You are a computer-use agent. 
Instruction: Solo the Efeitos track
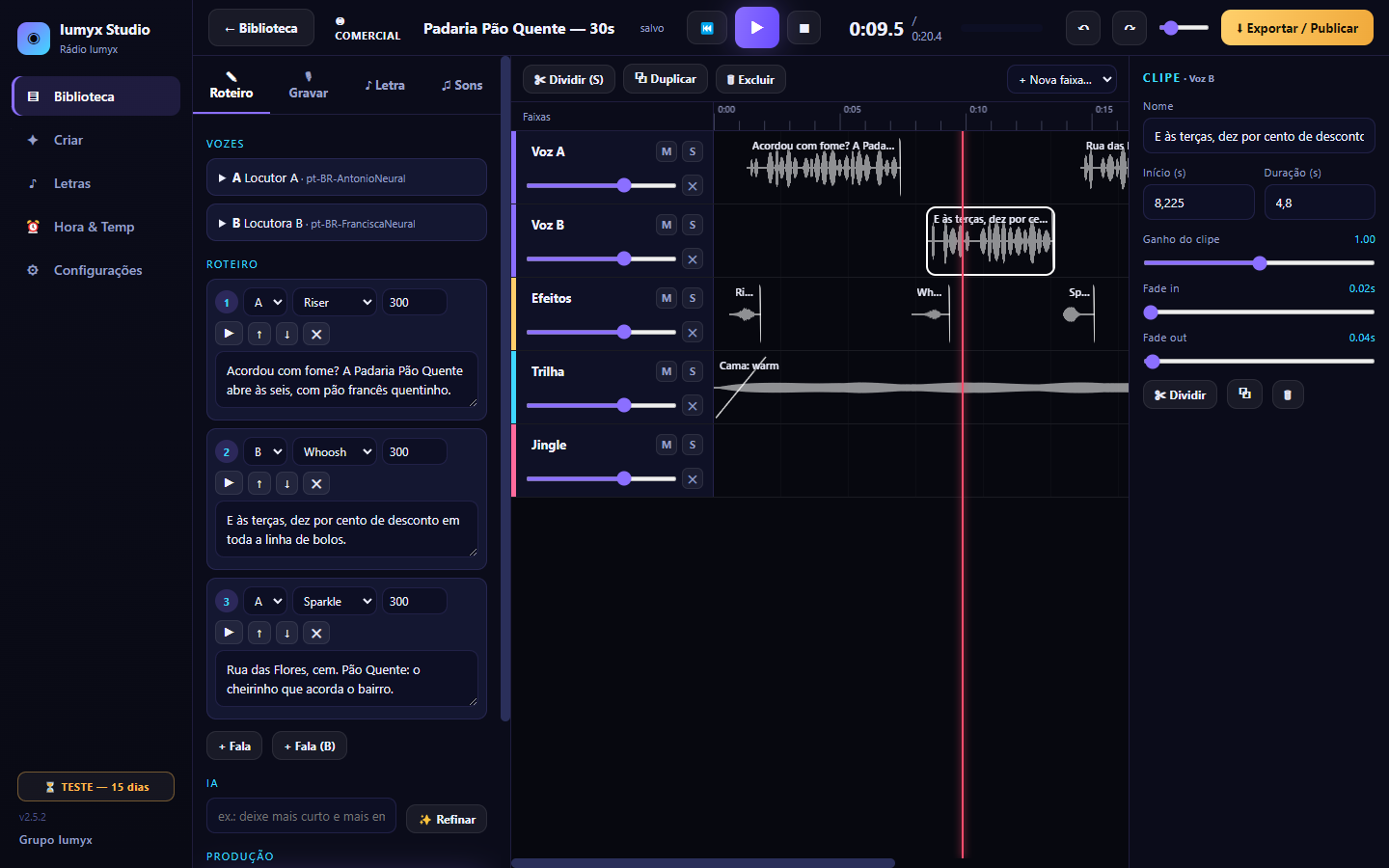click(x=693, y=298)
